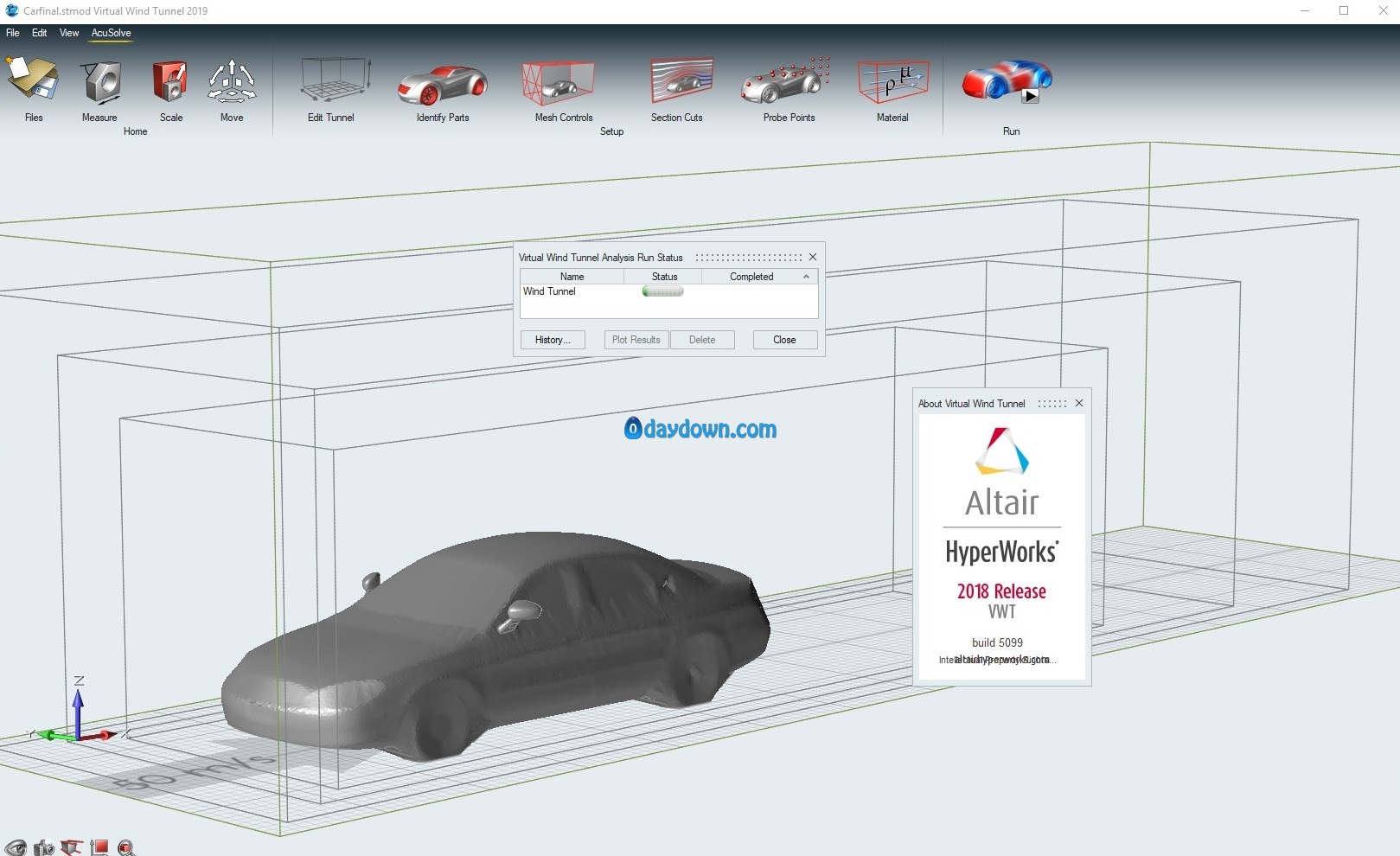Open the View menu
The image size is (1400, 856).
point(69,33)
